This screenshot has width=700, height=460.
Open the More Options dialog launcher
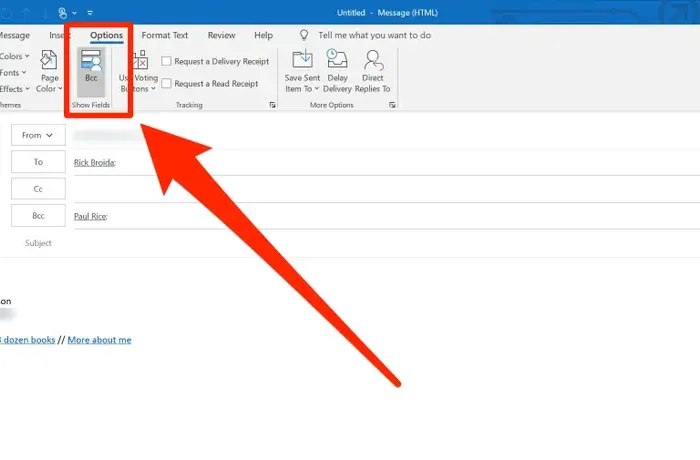pyautogui.click(x=392, y=105)
